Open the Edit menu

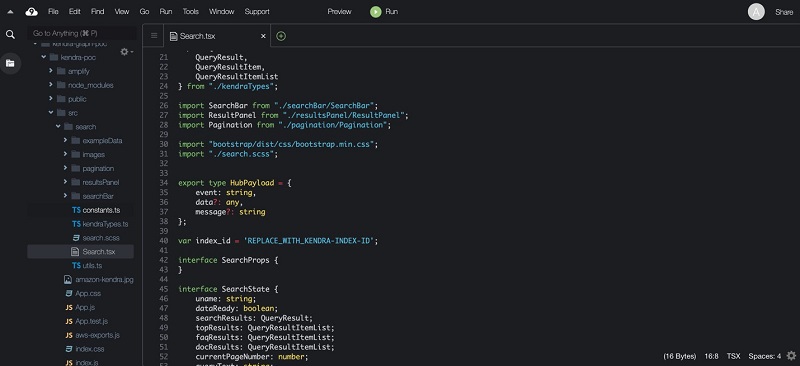(x=75, y=12)
